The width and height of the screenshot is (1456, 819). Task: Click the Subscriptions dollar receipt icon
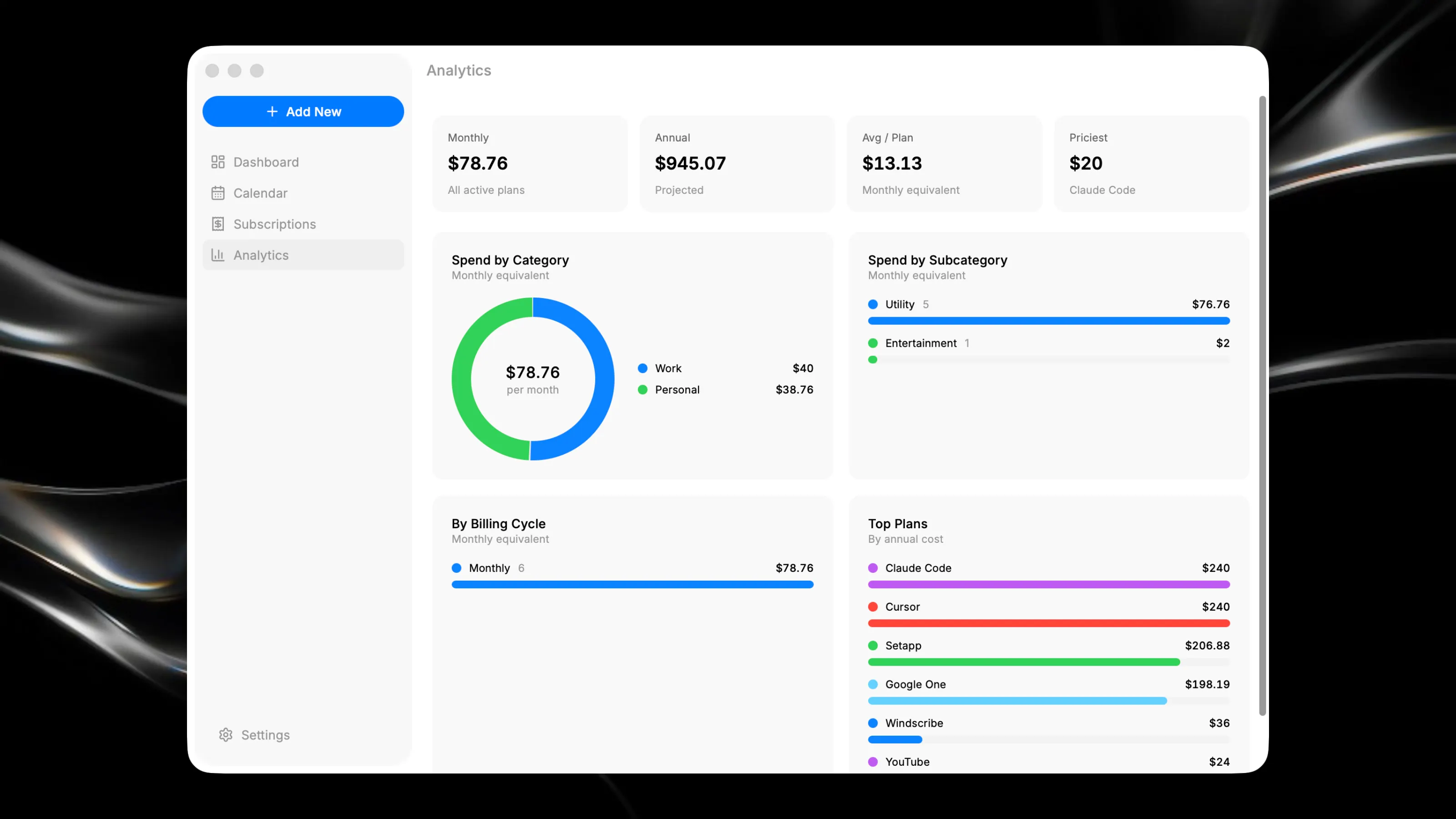pyautogui.click(x=217, y=224)
